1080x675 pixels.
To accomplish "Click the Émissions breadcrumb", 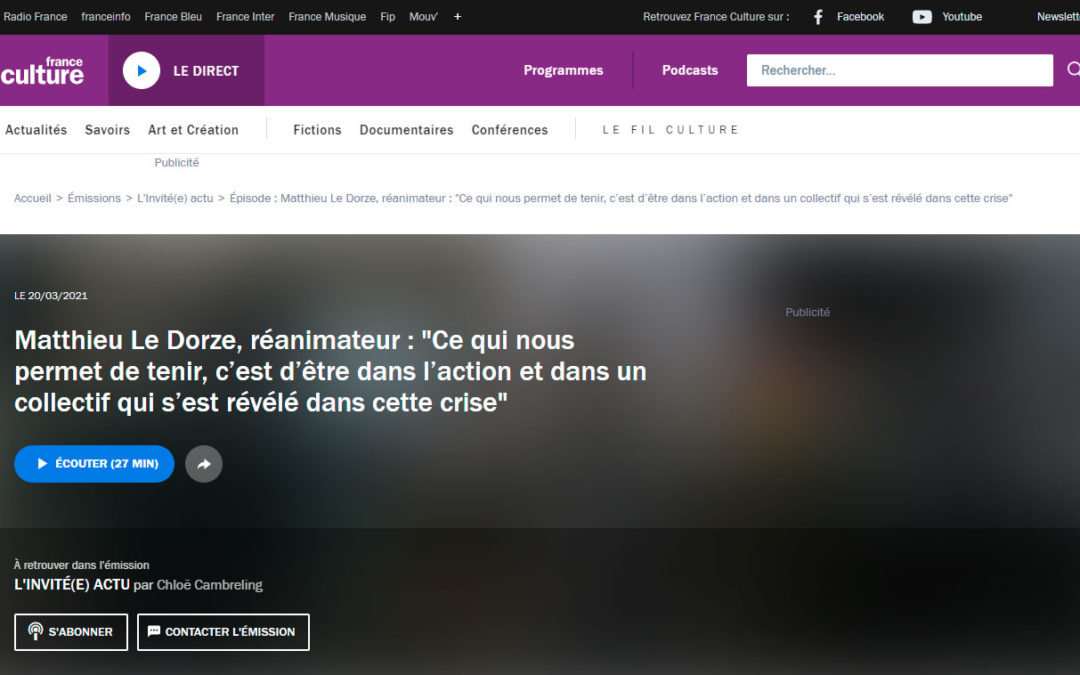I will (x=94, y=198).
